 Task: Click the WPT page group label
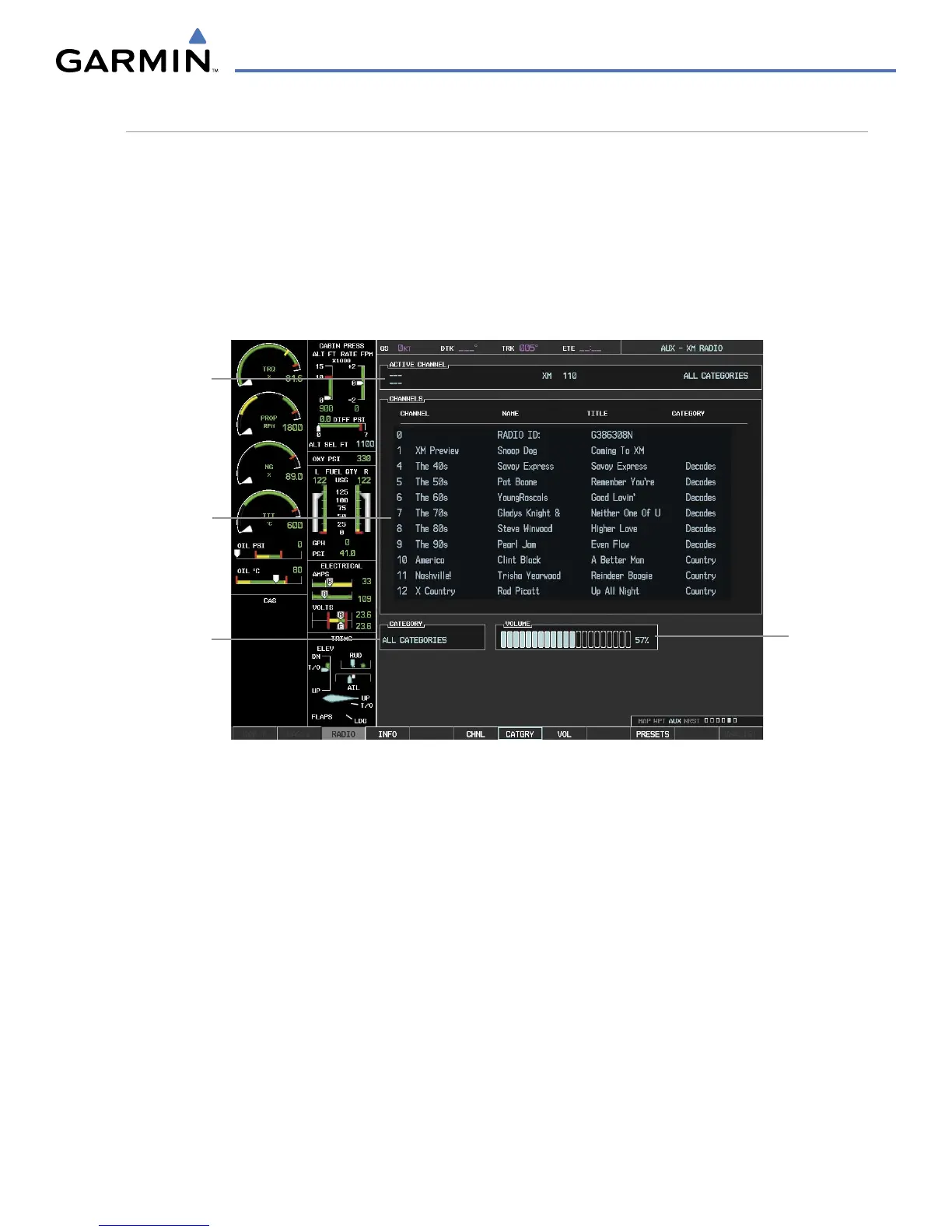click(x=660, y=721)
